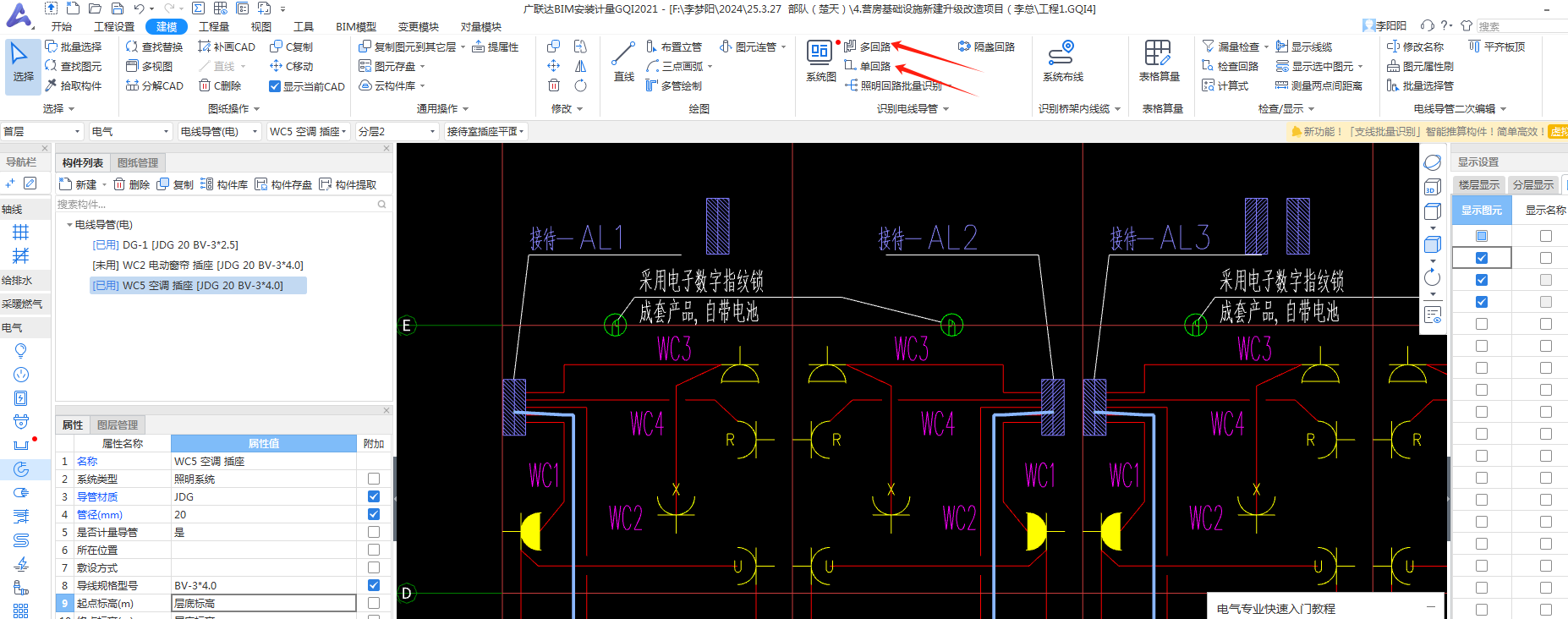The image size is (1568, 619).
Task: Open the 首层 floor dropdown
Action: (x=42, y=131)
